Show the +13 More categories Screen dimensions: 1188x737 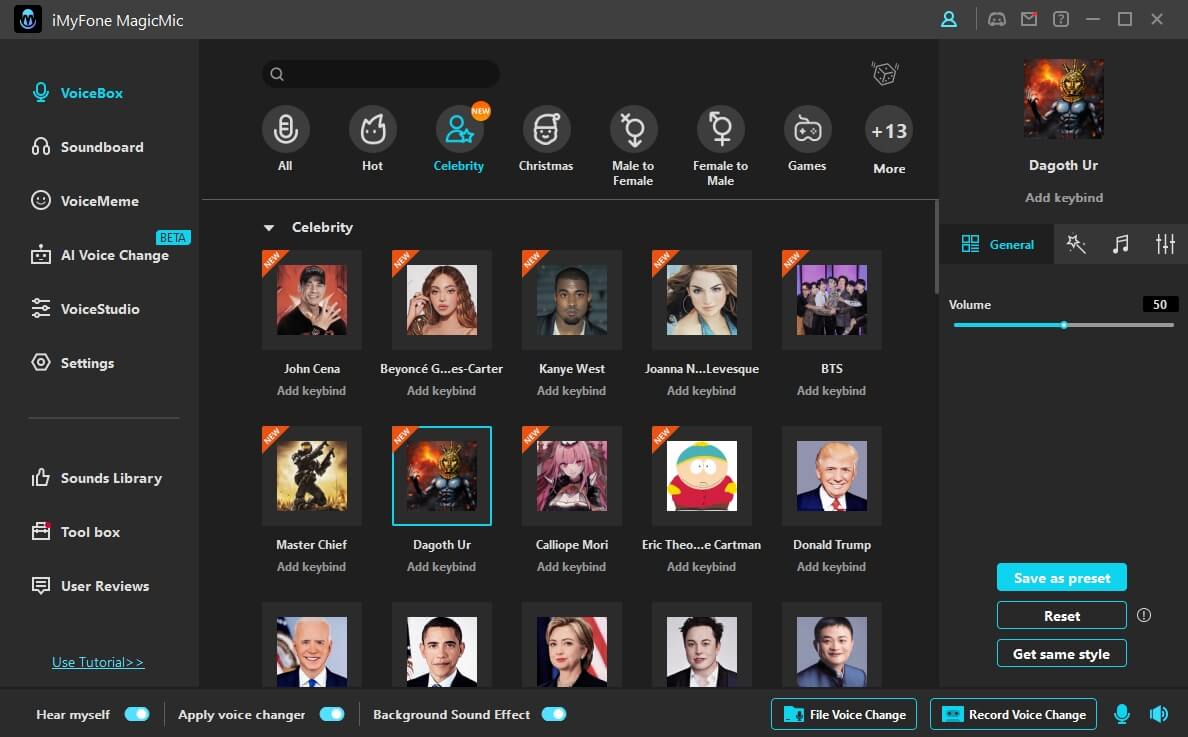click(889, 131)
